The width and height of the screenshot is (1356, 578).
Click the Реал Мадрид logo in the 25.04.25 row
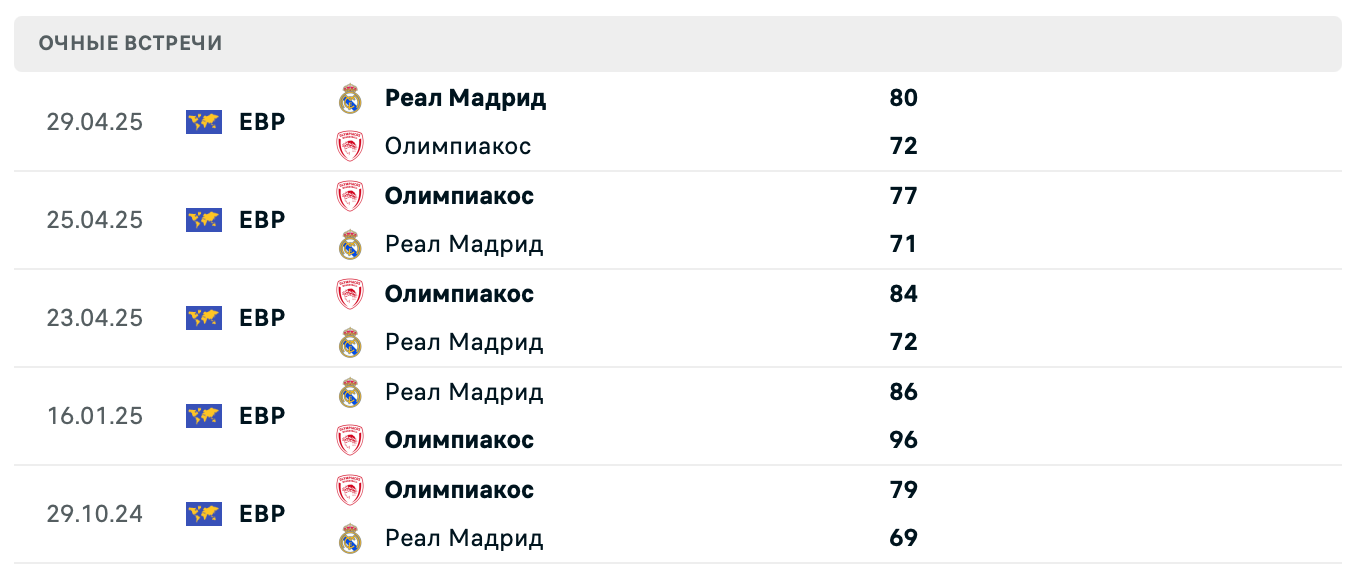pyautogui.click(x=352, y=244)
